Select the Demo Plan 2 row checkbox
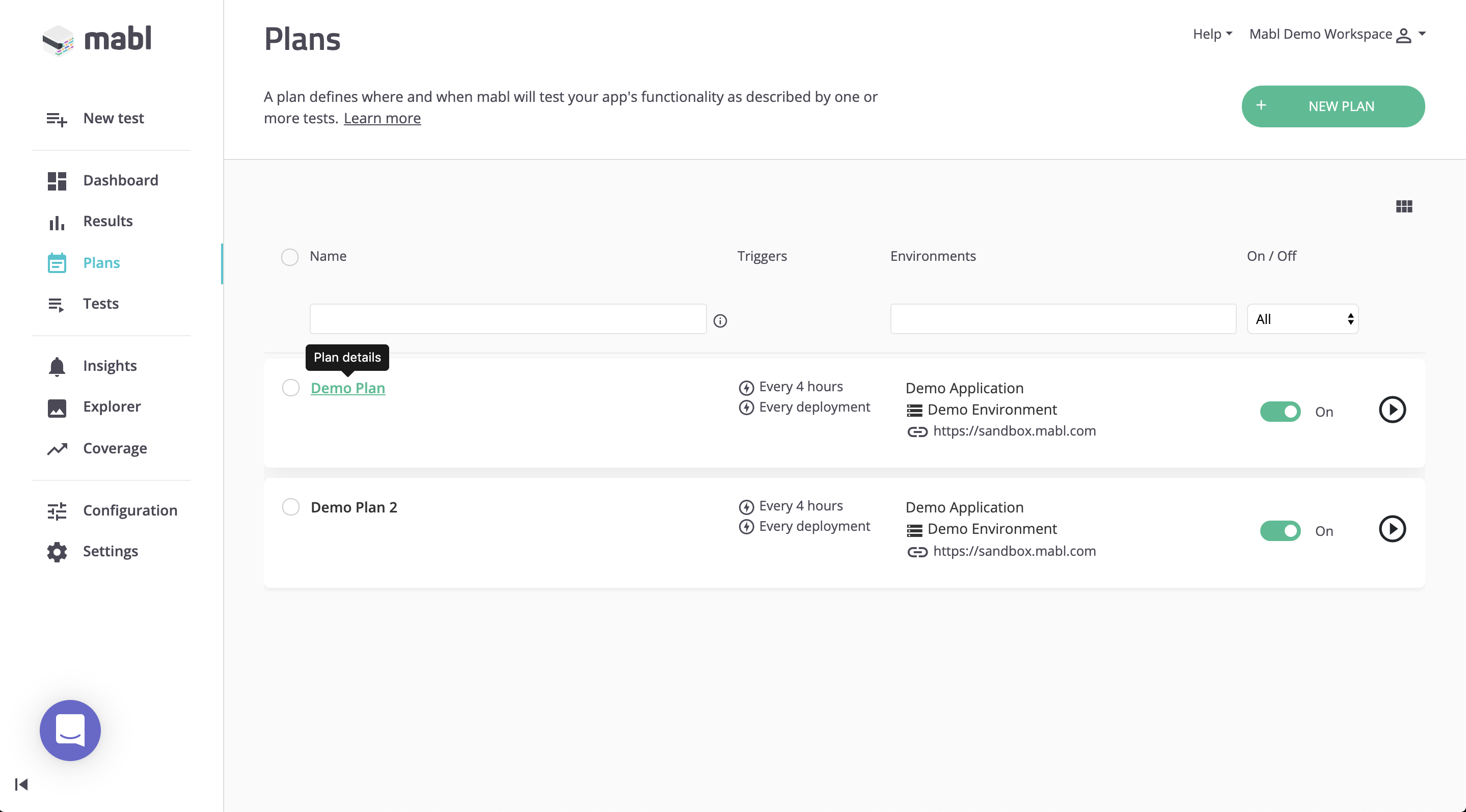 [x=291, y=506]
